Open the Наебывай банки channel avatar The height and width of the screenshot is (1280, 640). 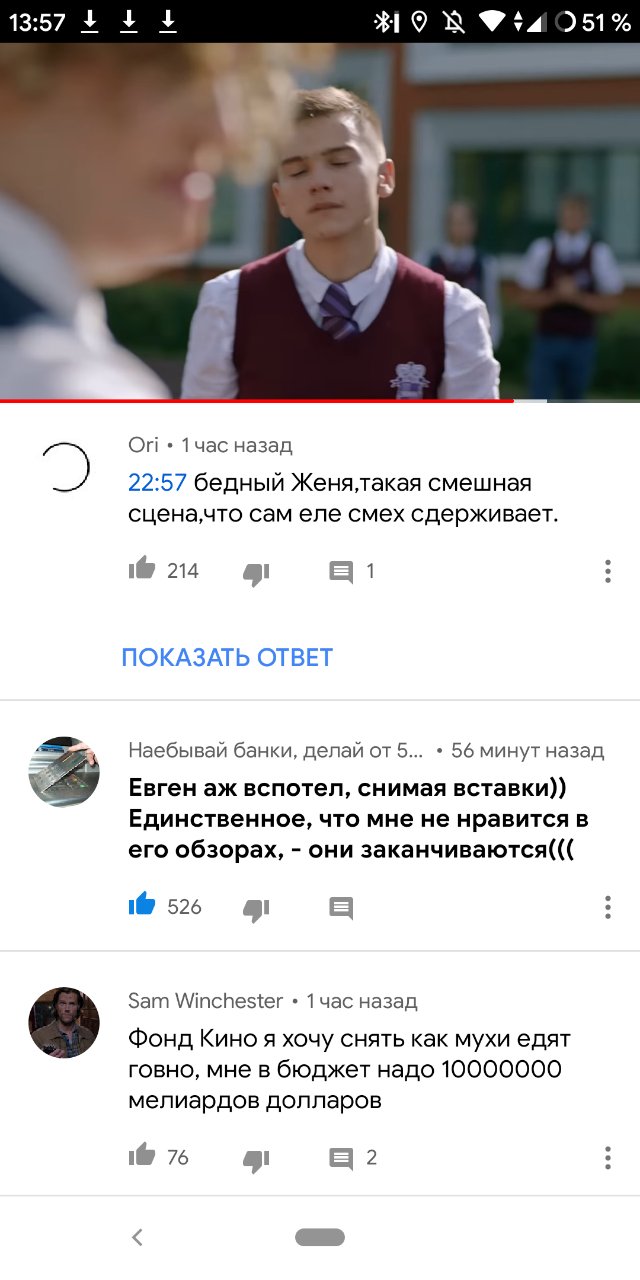64,772
